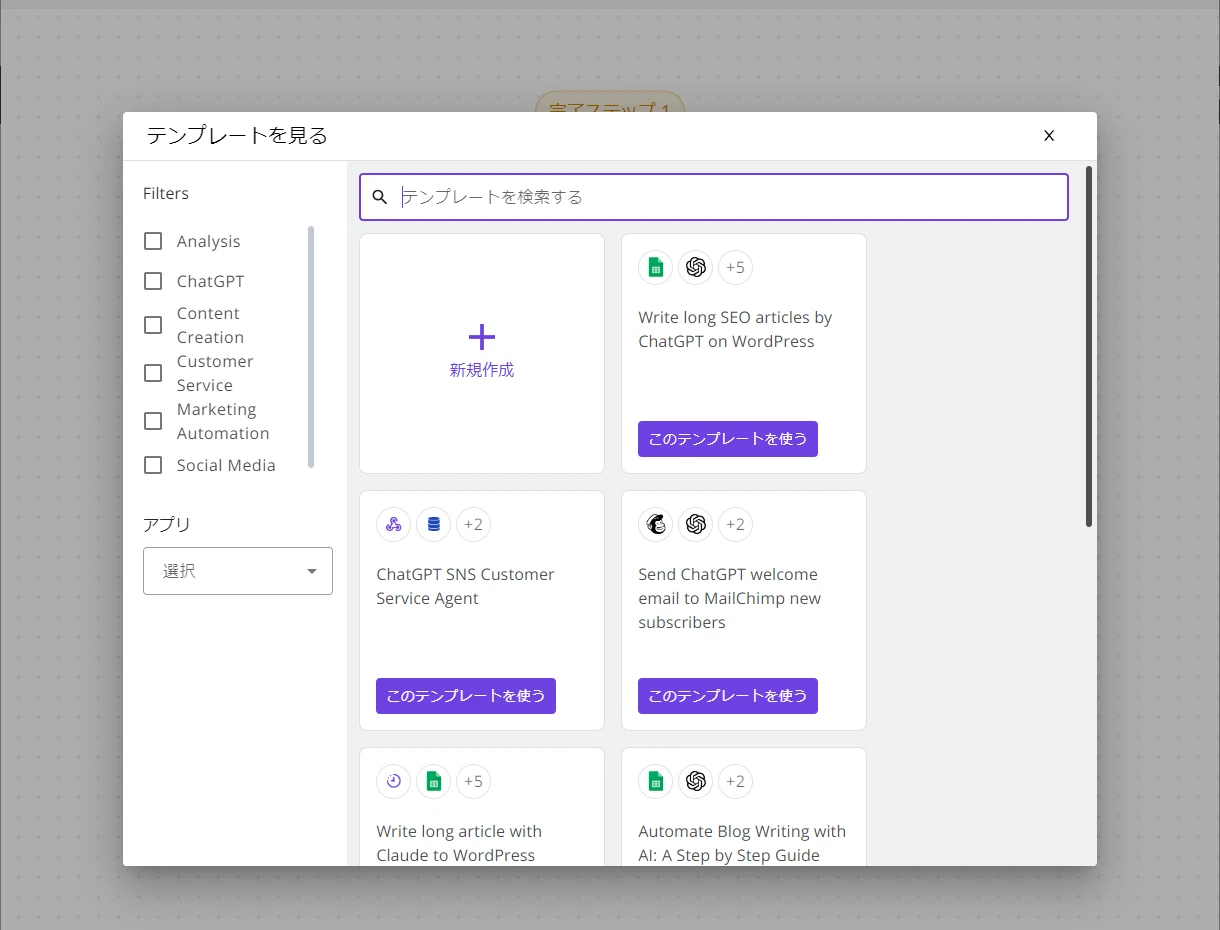
Task: Click +2 badge on the MailChimp welcome email card
Action: pos(735,524)
